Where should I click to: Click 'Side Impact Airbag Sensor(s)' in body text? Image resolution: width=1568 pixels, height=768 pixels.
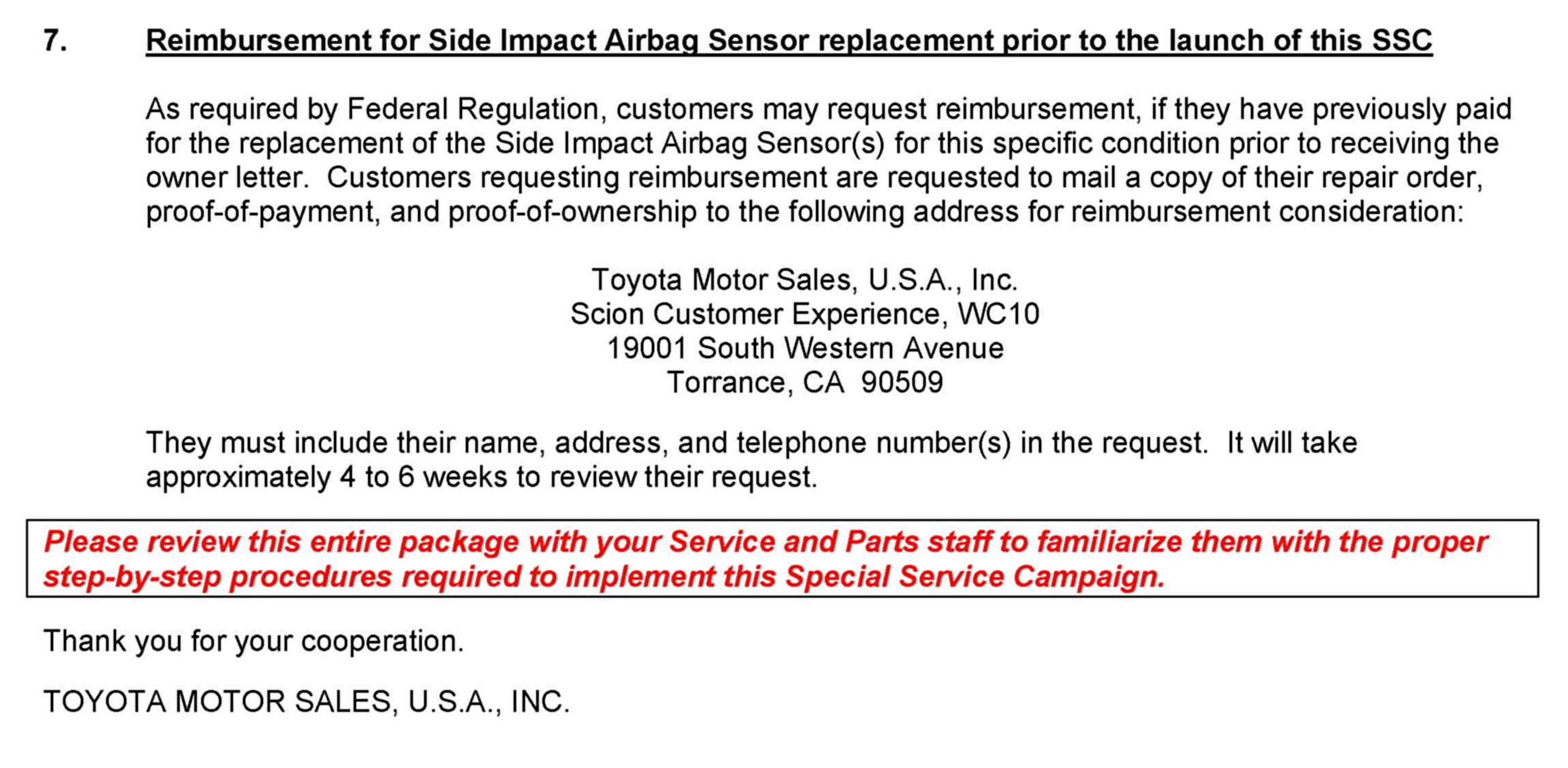tap(690, 144)
